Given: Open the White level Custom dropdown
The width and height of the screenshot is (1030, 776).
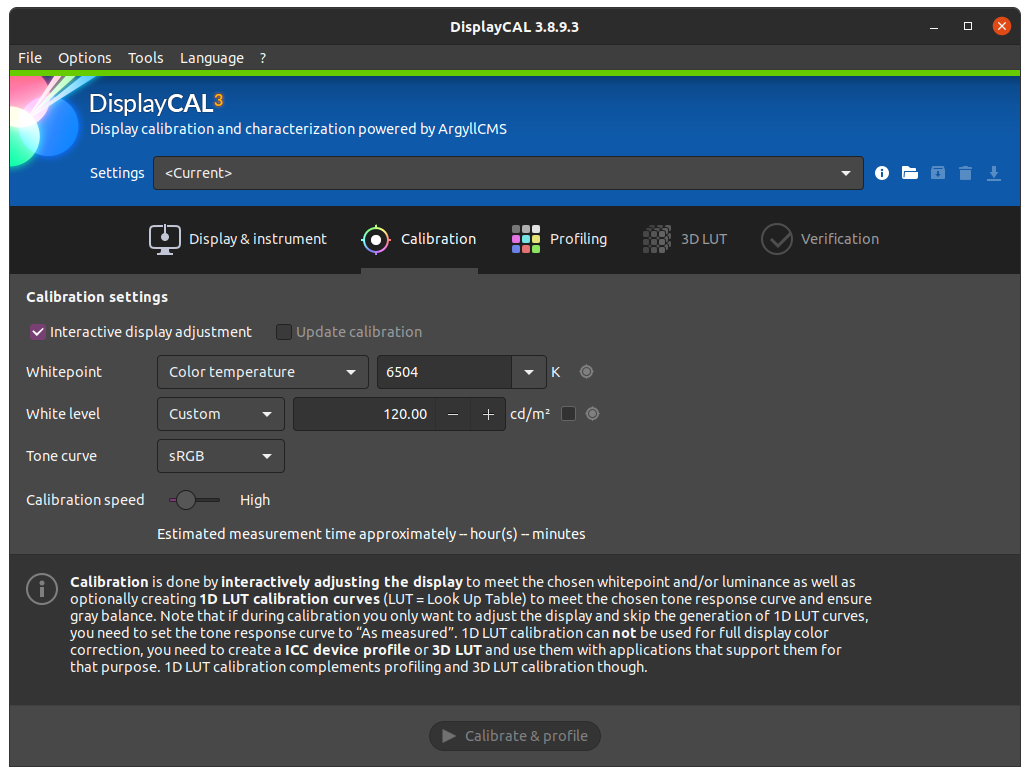Looking at the screenshot, I should pyautogui.click(x=220, y=413).
